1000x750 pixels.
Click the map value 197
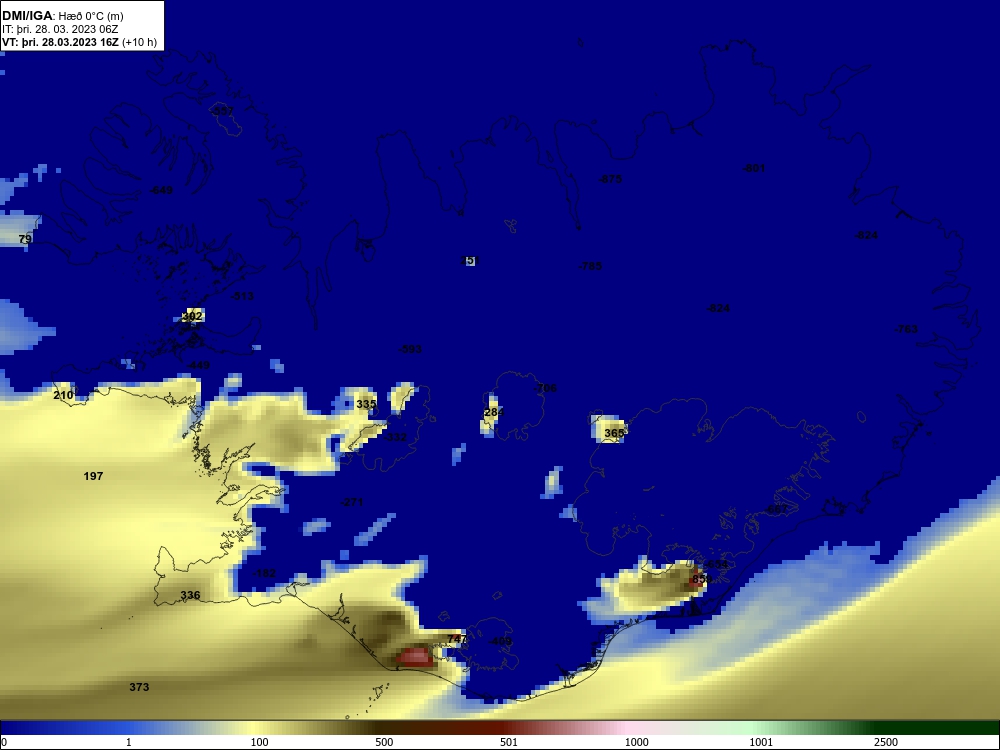(x=93, y=476)
